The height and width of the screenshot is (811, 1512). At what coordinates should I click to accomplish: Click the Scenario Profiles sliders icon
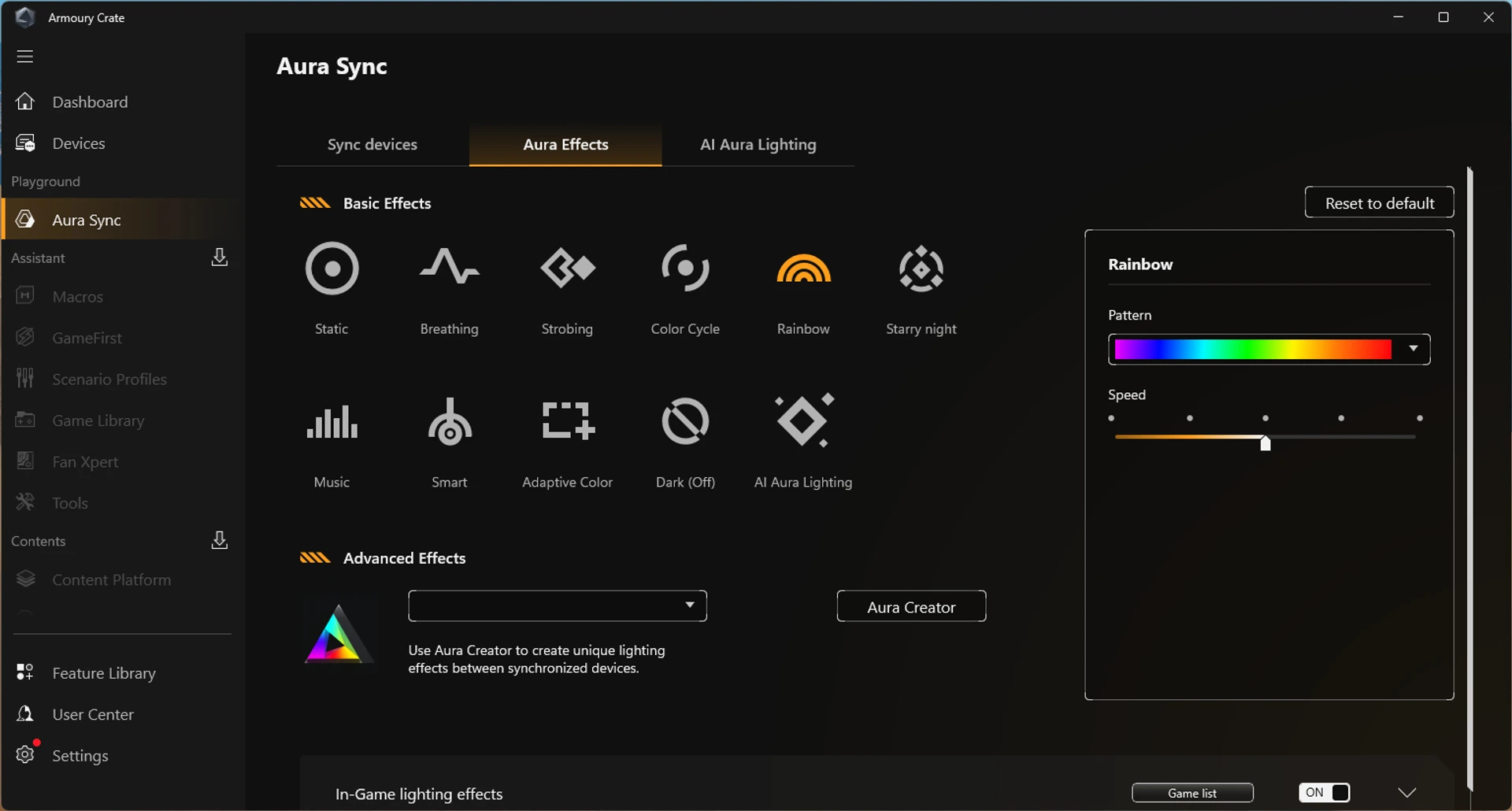tap(25, 379)
